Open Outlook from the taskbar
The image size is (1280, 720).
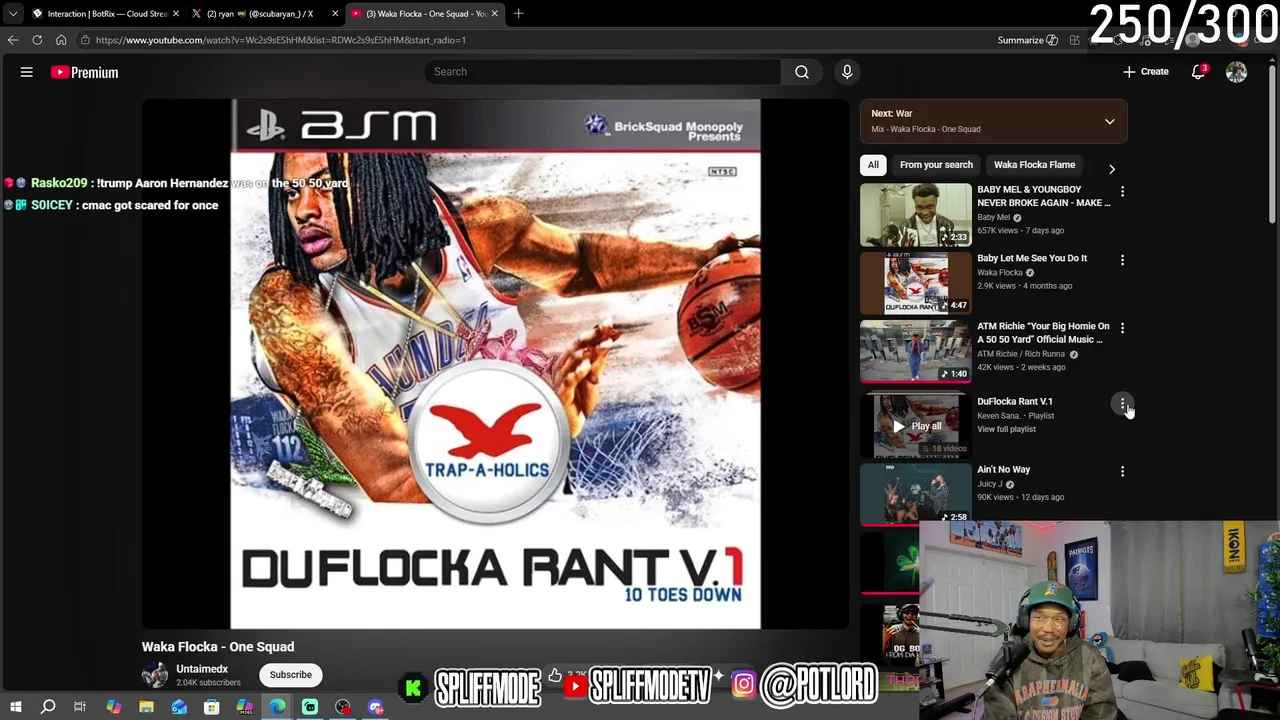[x=179, y=707]
